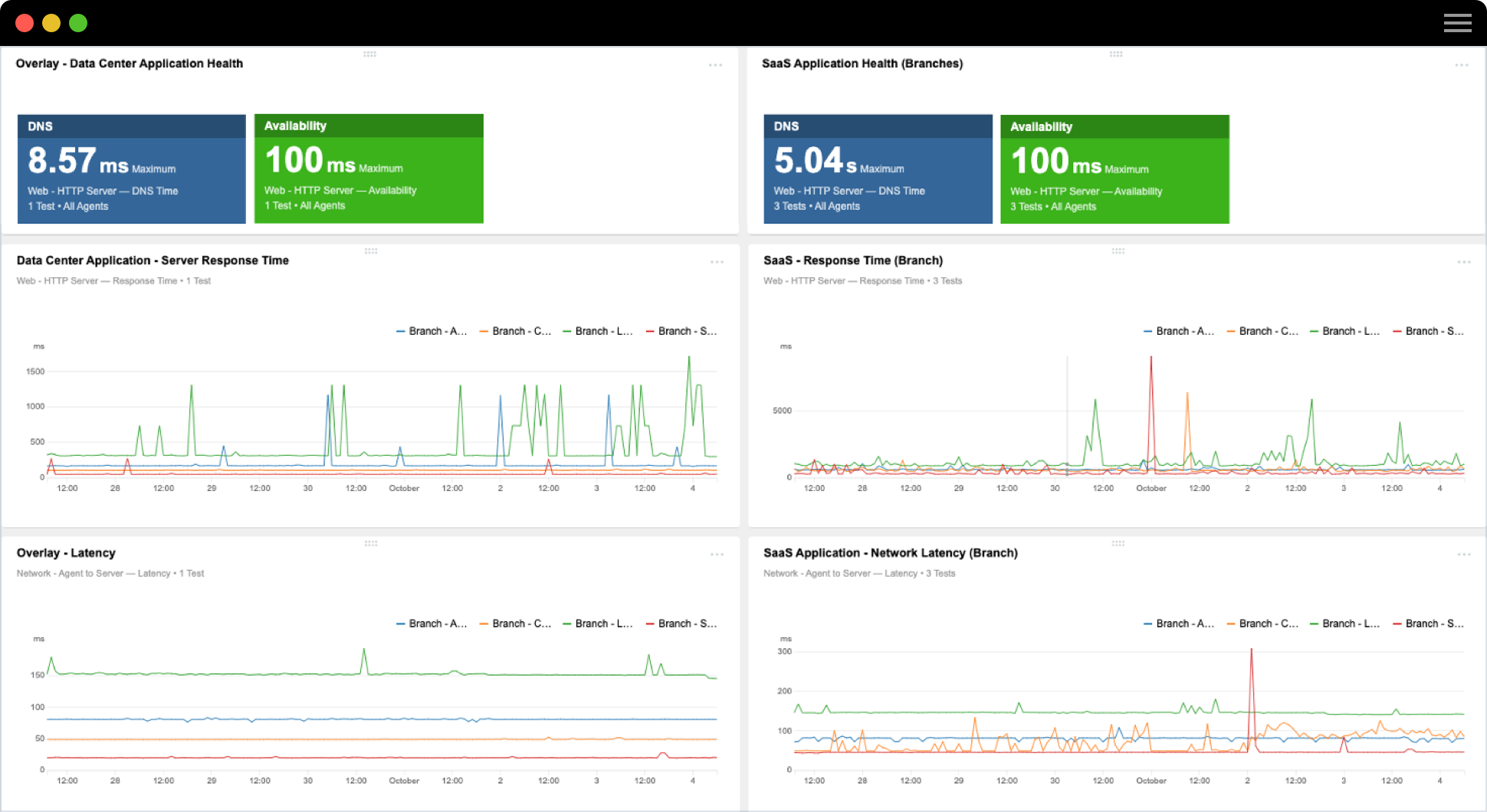The height and width of the screenshot is (812, 1487).
Task: Click the hamburger navigation menu icon
Action: [1457, 22]
